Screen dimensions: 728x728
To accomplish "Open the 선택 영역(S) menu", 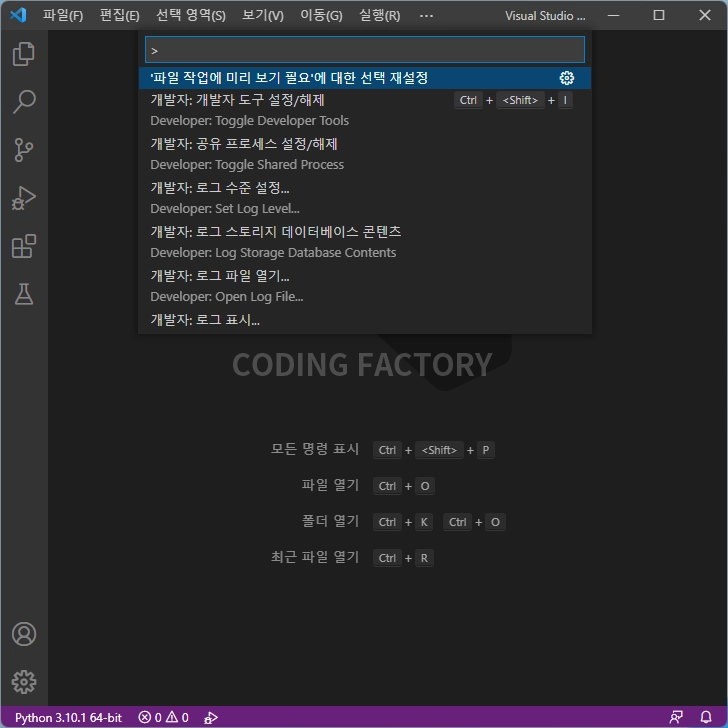I will point(191,15).
